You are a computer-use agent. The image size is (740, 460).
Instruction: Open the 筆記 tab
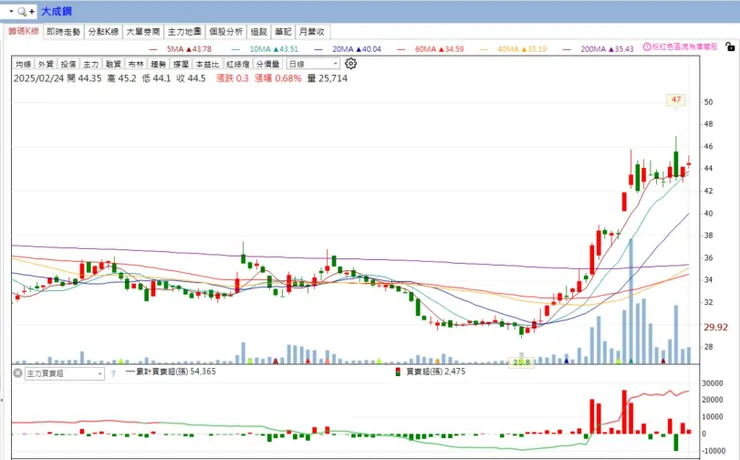(x=283, y=32)
